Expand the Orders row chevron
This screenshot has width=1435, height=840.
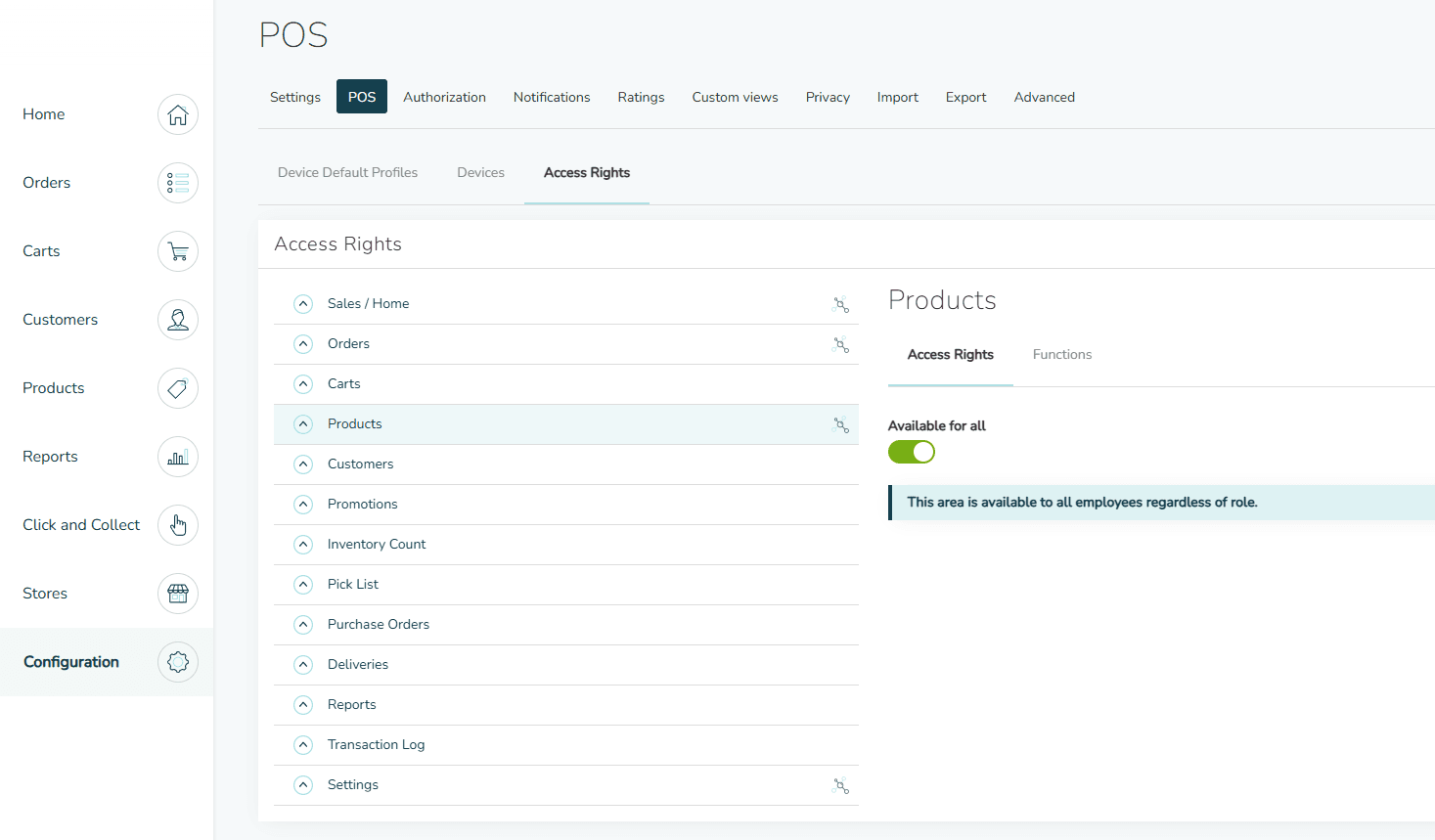(x=303, y=344)
